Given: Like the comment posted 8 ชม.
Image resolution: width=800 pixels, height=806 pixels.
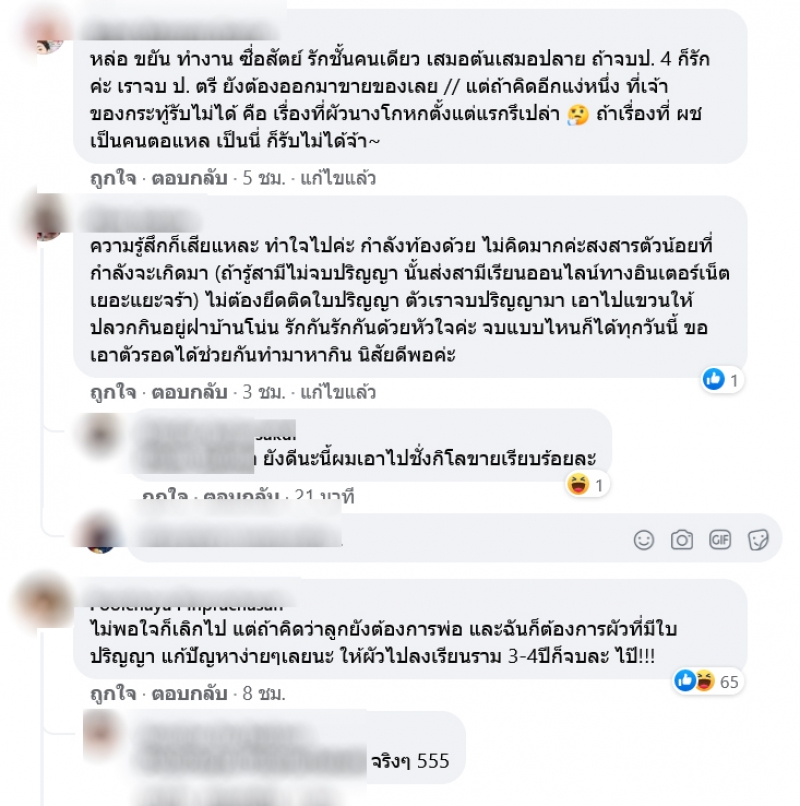Looking at the screenshot, I should (113, 693).
